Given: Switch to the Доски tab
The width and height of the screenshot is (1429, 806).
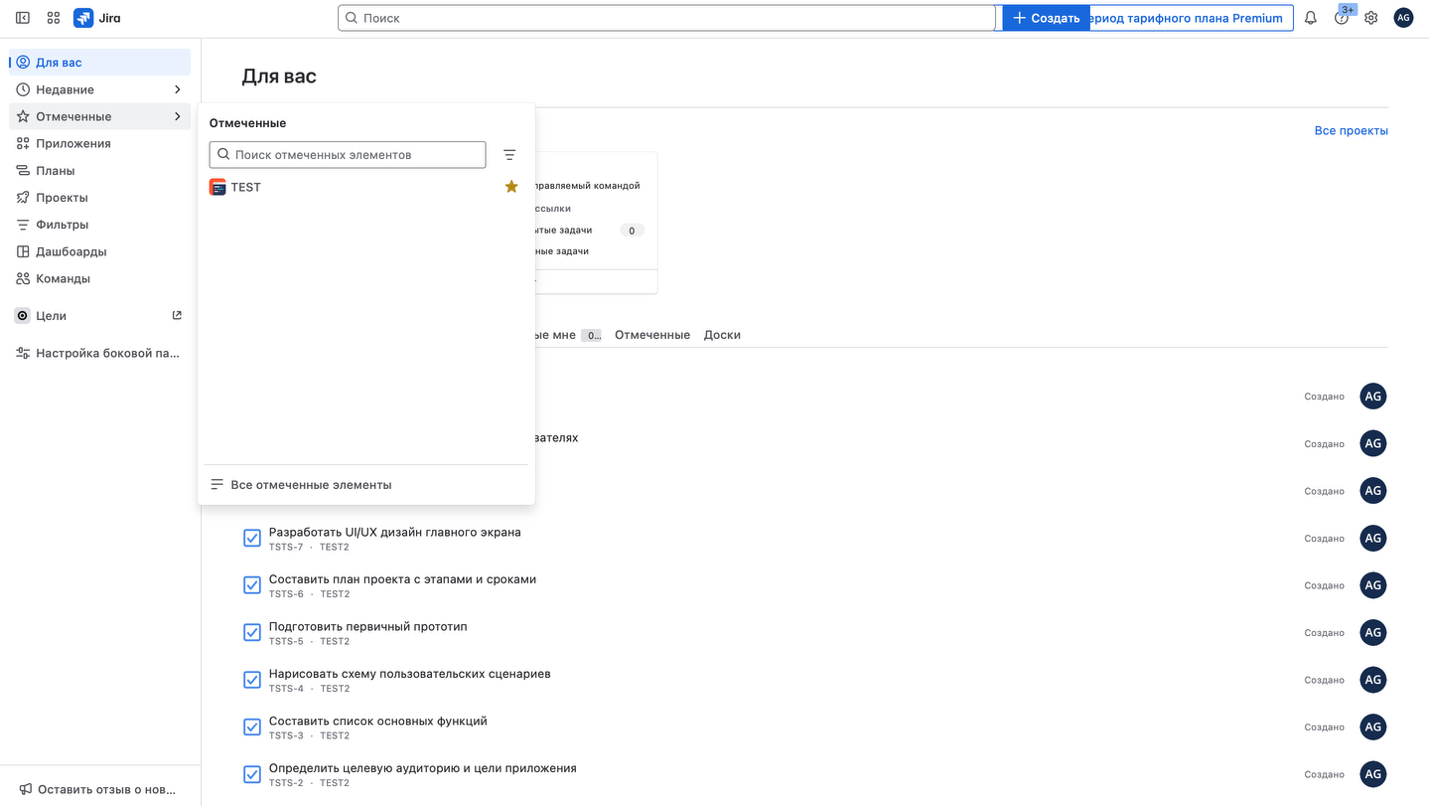Looking at the screenshot, I should (721, 335).
